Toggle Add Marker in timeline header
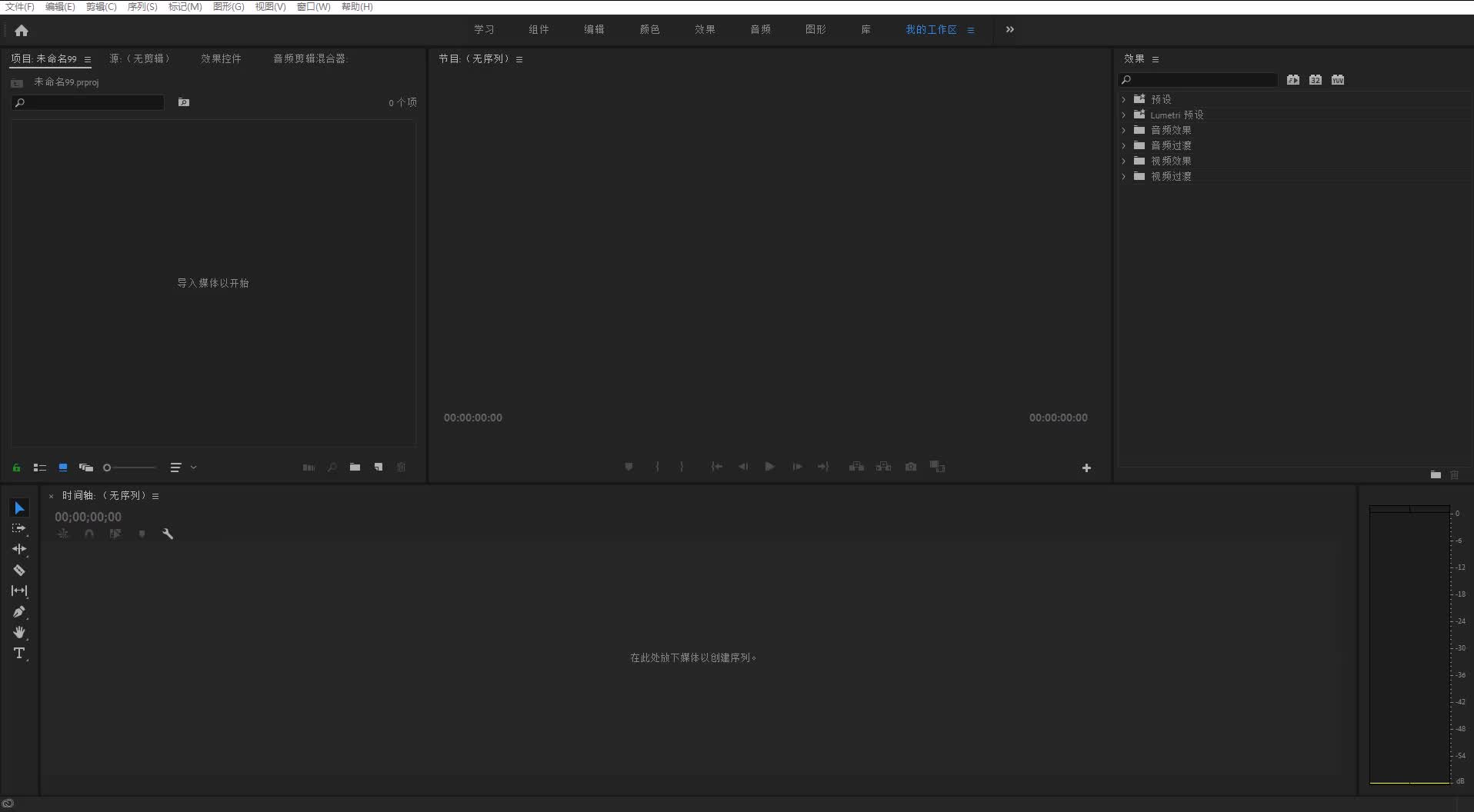1474x812 pixels. tap(142, 534)
